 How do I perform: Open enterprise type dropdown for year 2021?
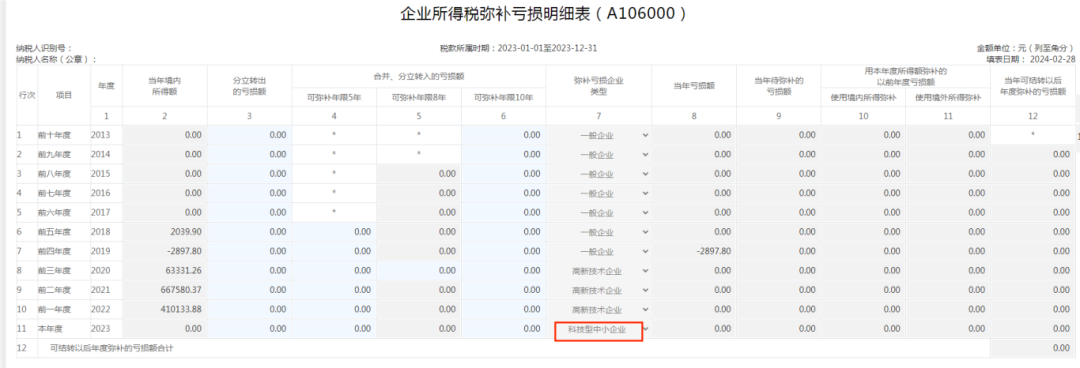[x=599, y=289]
